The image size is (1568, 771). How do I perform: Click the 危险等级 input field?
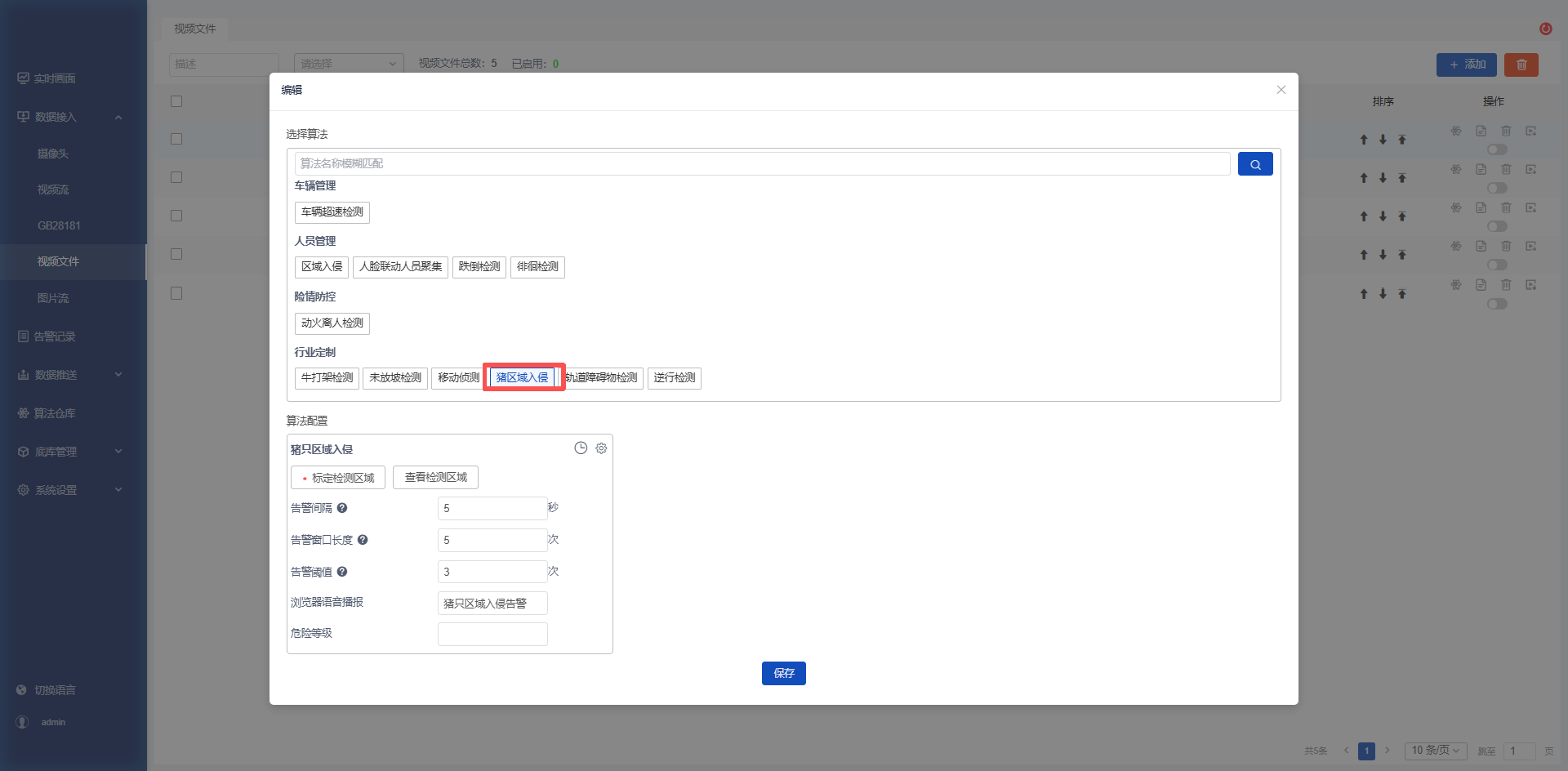click(x=492, y=634)
